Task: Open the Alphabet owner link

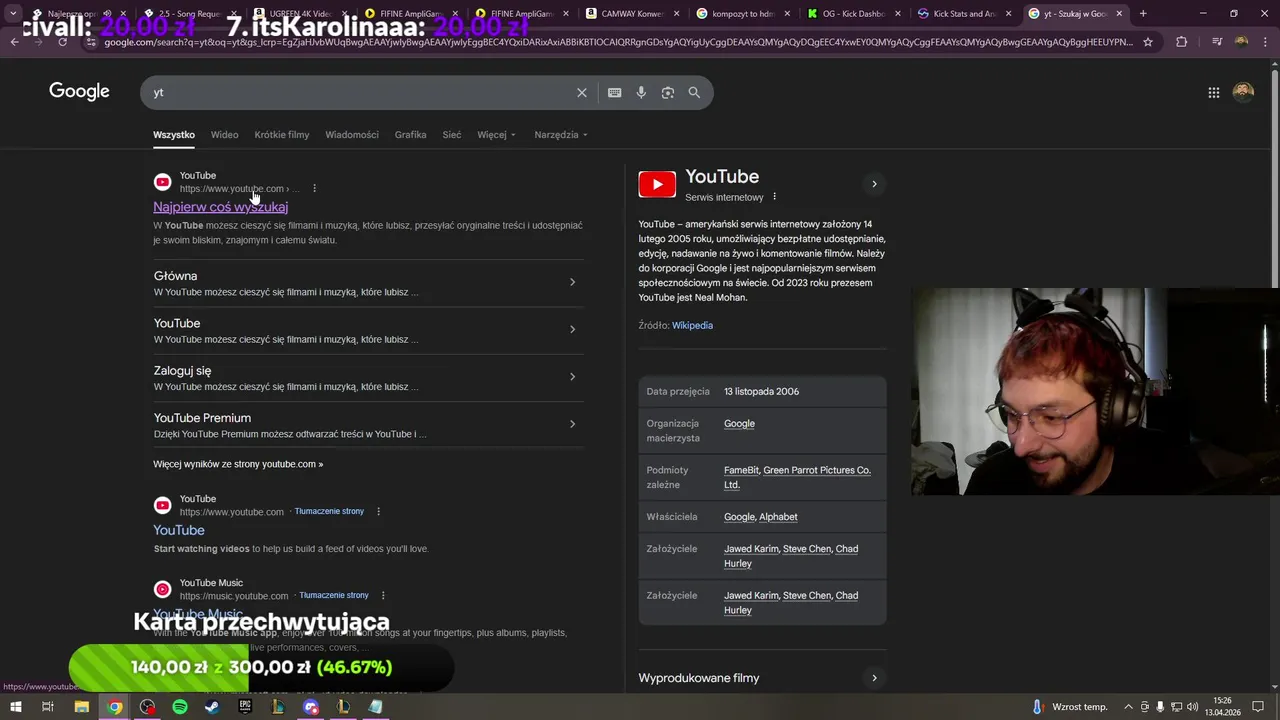Action: pyautogui.click(x=778, y=517)
